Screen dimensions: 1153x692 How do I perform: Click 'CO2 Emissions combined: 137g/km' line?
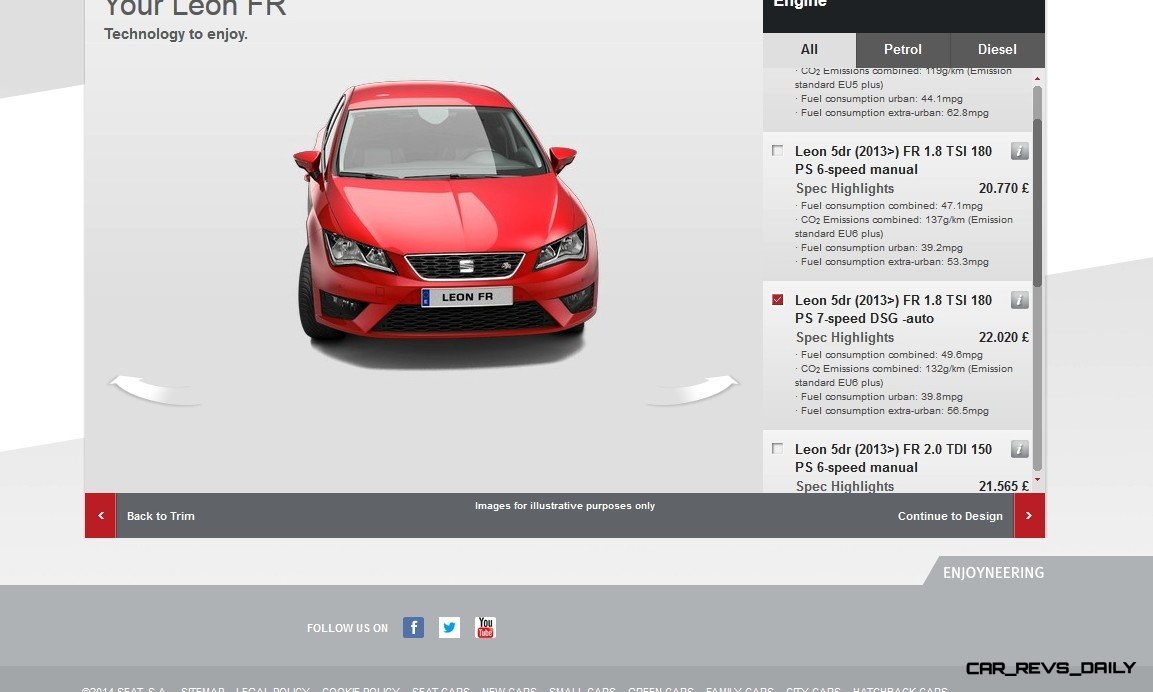[904, 226]
